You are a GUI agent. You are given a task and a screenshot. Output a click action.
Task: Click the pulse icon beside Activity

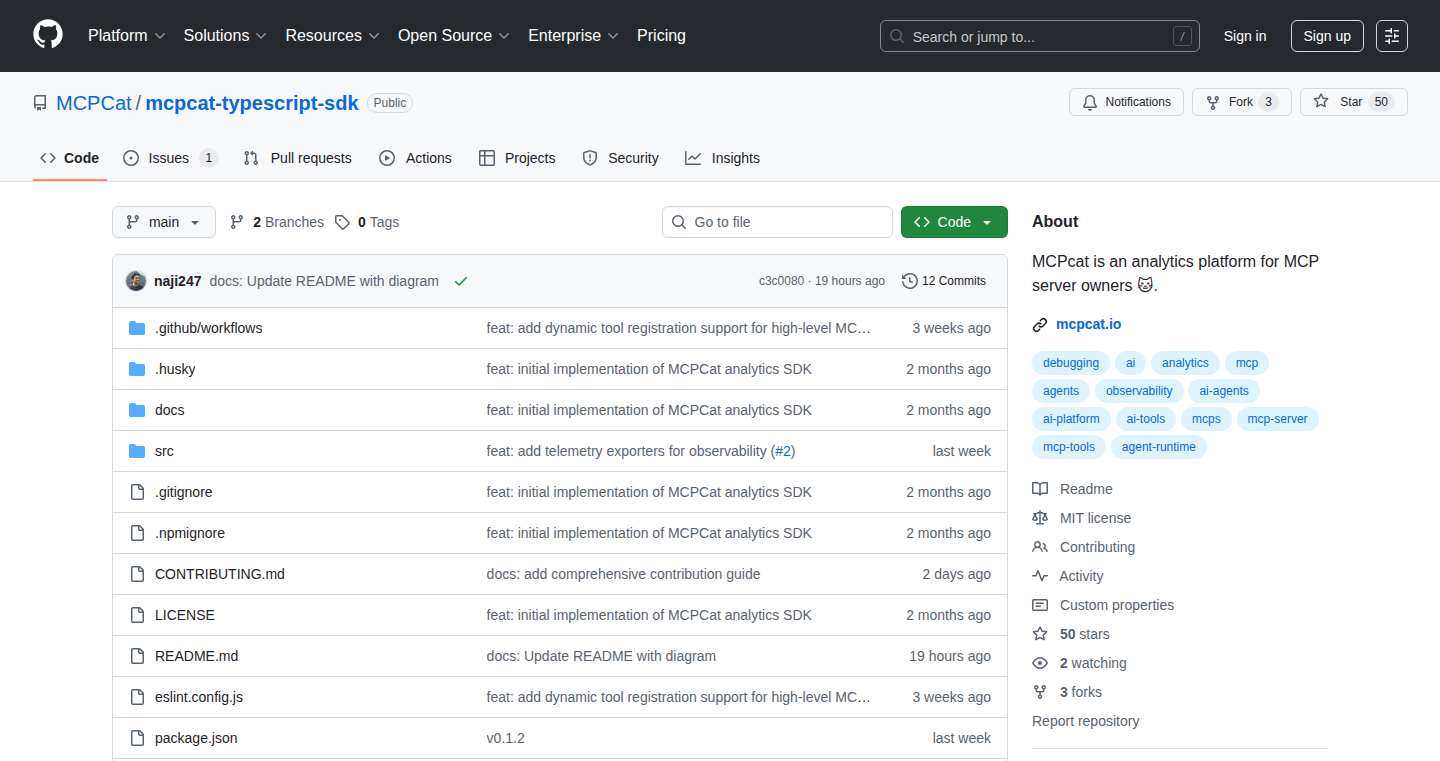[1040, 576]
